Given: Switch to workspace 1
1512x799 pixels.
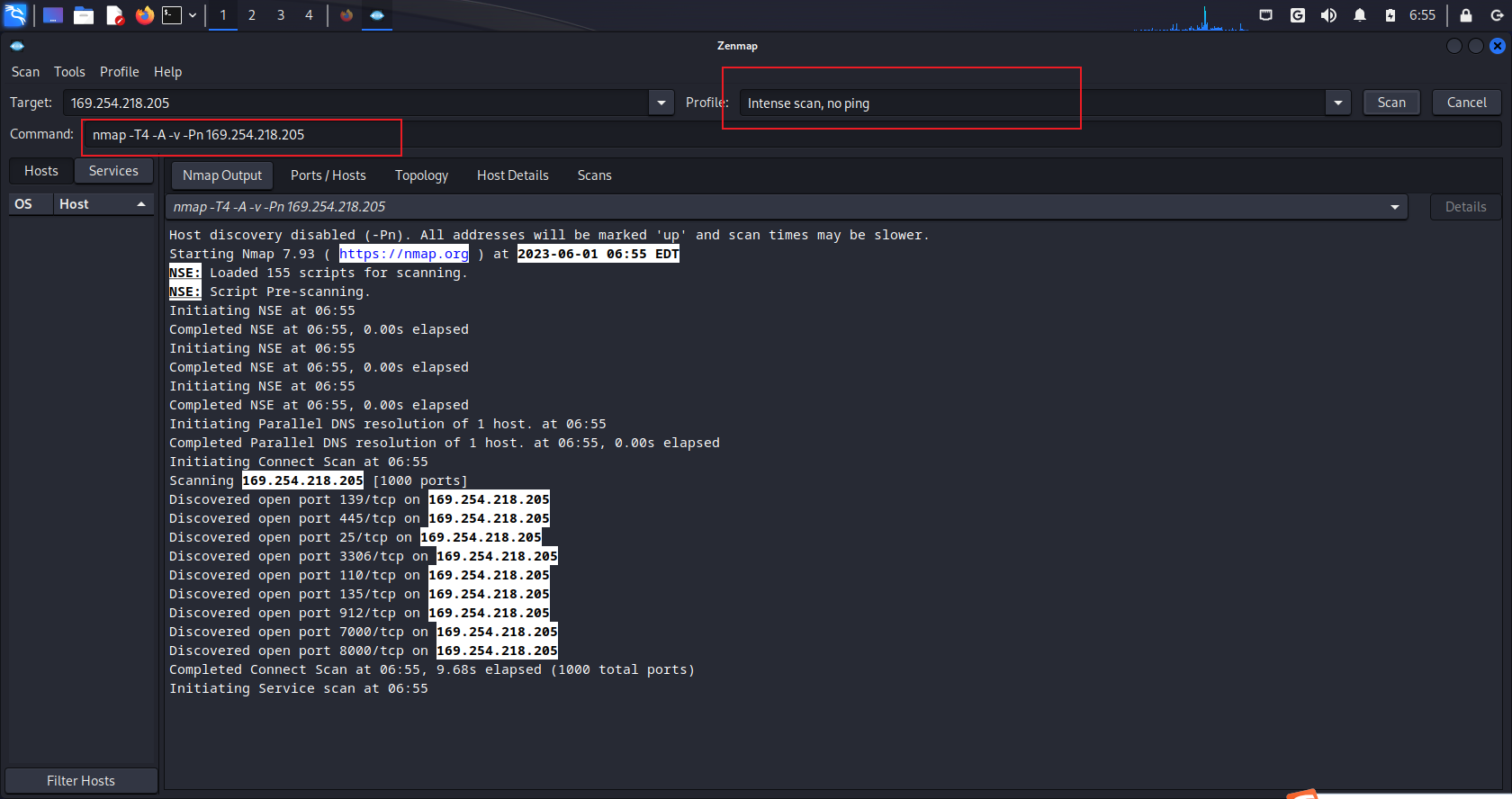Looking at the screenshot, I should [x=223, y=15].
